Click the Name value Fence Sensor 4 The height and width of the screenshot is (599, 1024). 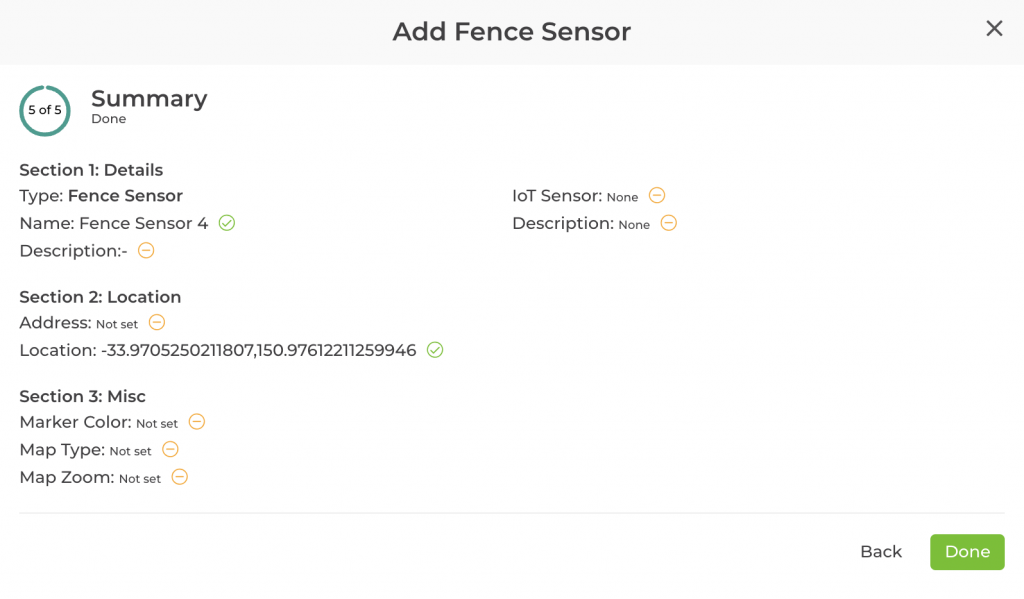click(143, 224)
